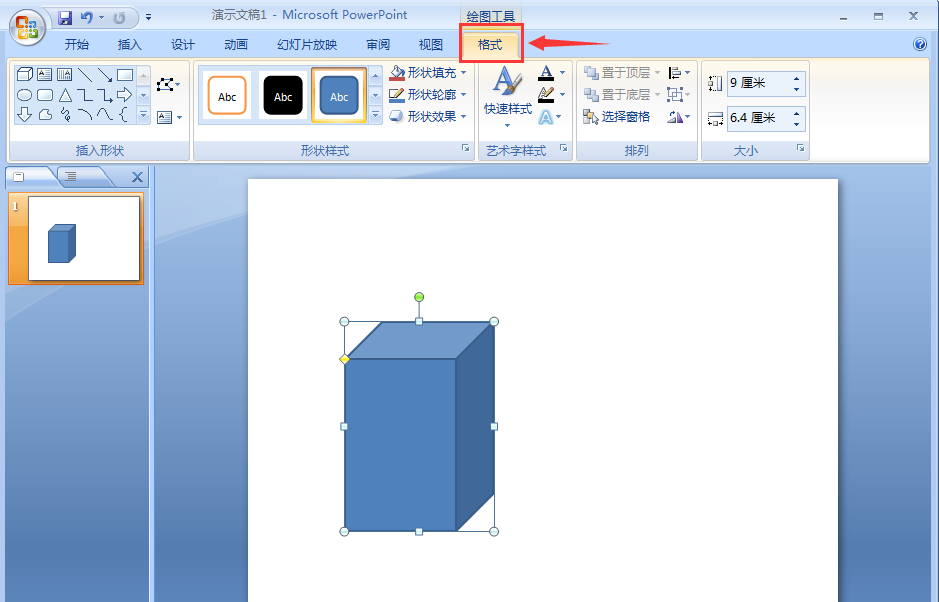Open the 选择窗格 selection pane
939x602 pixels.
tap(618, 117)
